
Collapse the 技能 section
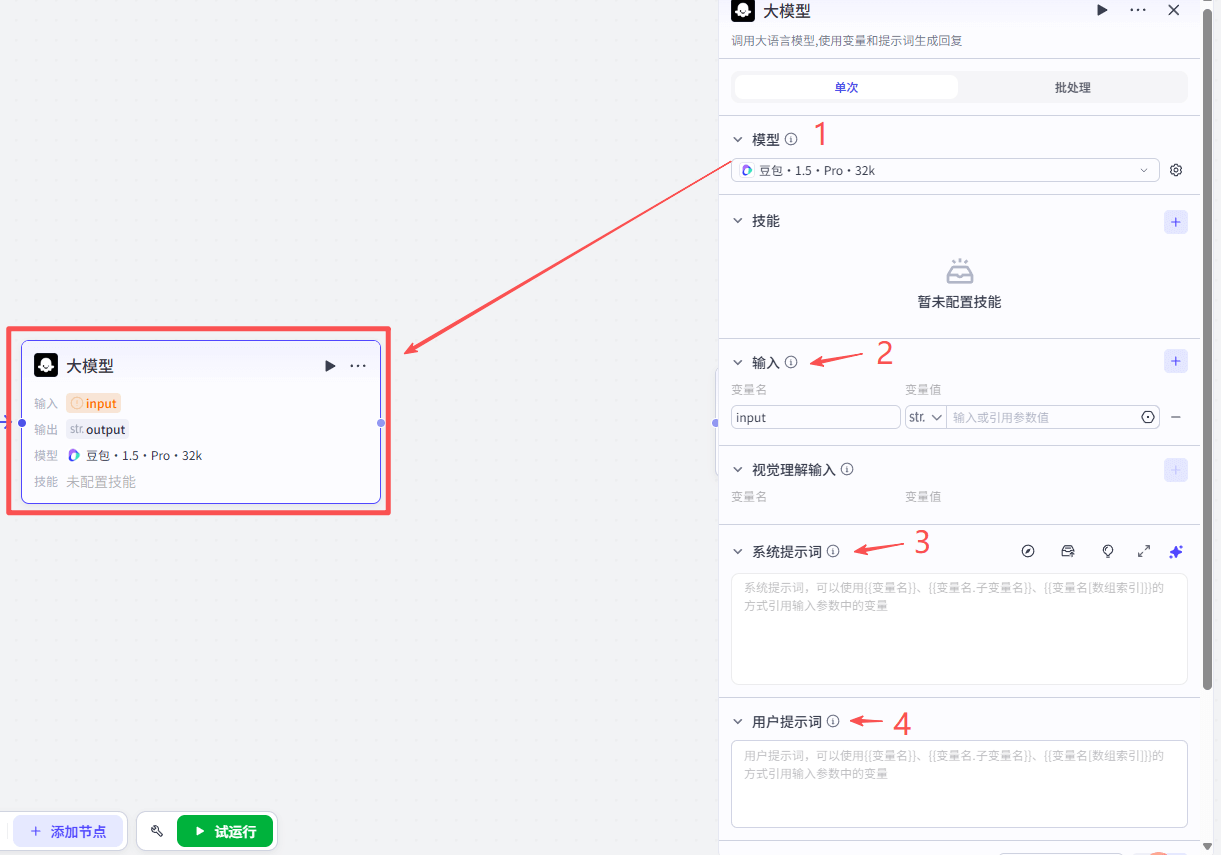pos(737,221)
